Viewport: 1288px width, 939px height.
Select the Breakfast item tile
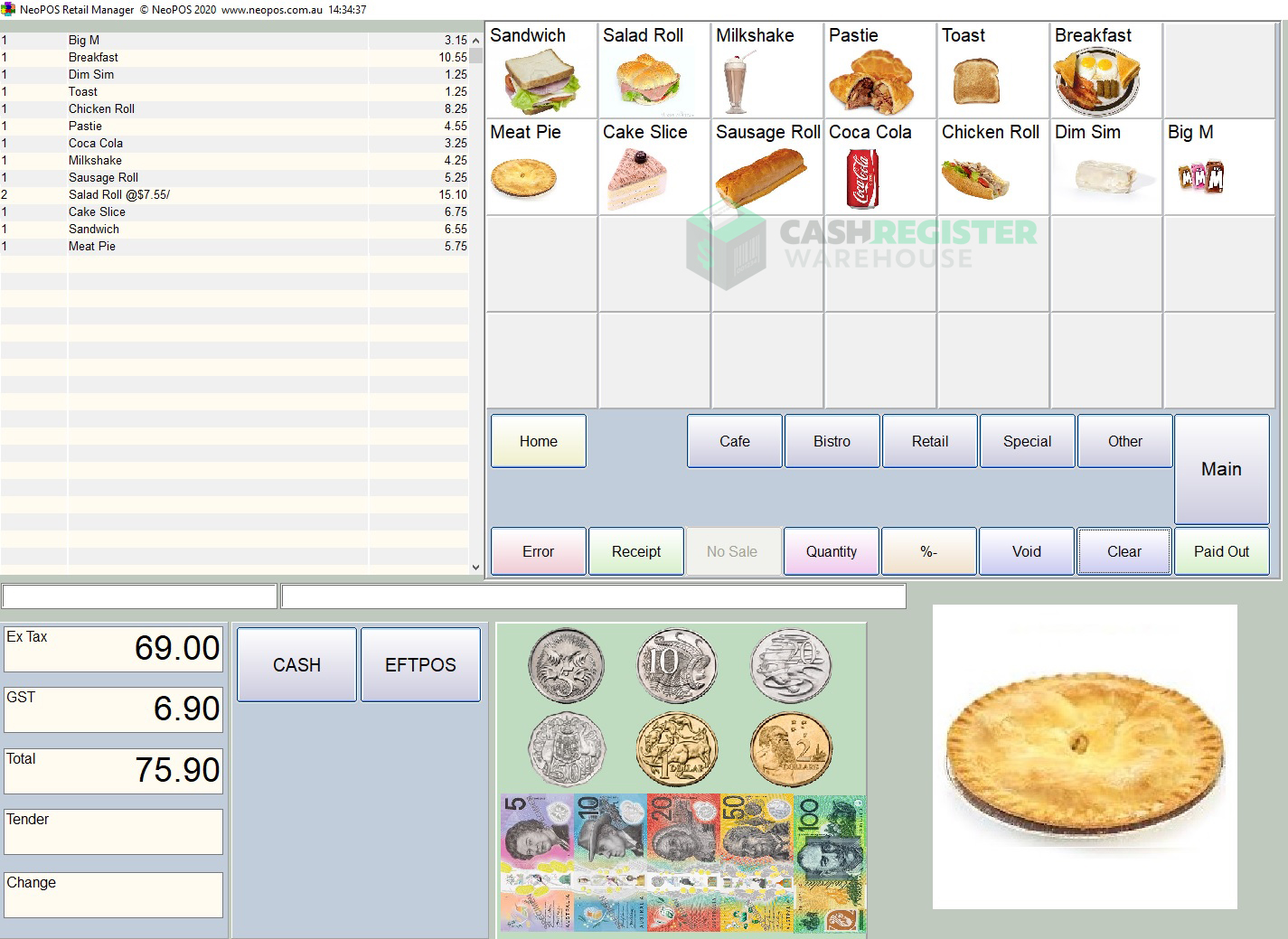[1105, 70]
